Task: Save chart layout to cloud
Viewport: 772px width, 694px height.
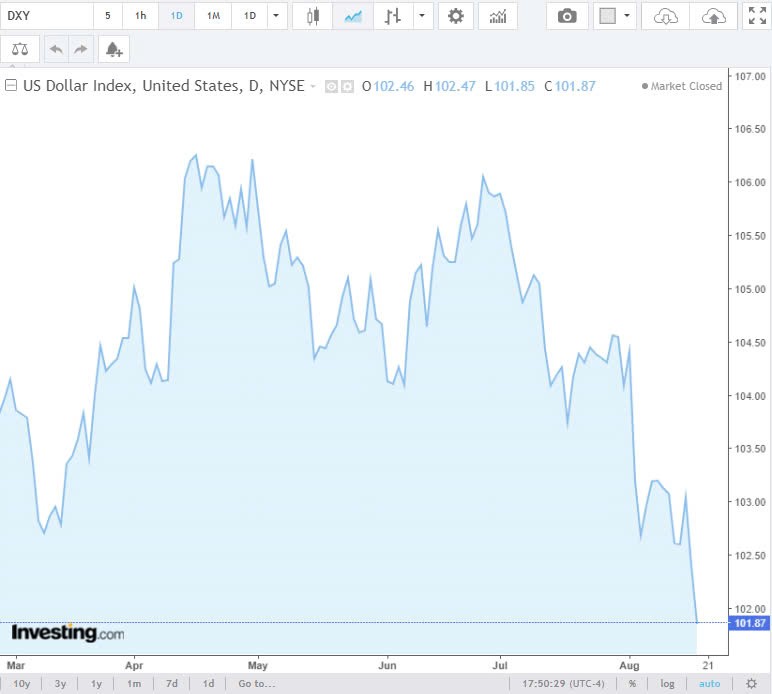Action: click(713, 16)
